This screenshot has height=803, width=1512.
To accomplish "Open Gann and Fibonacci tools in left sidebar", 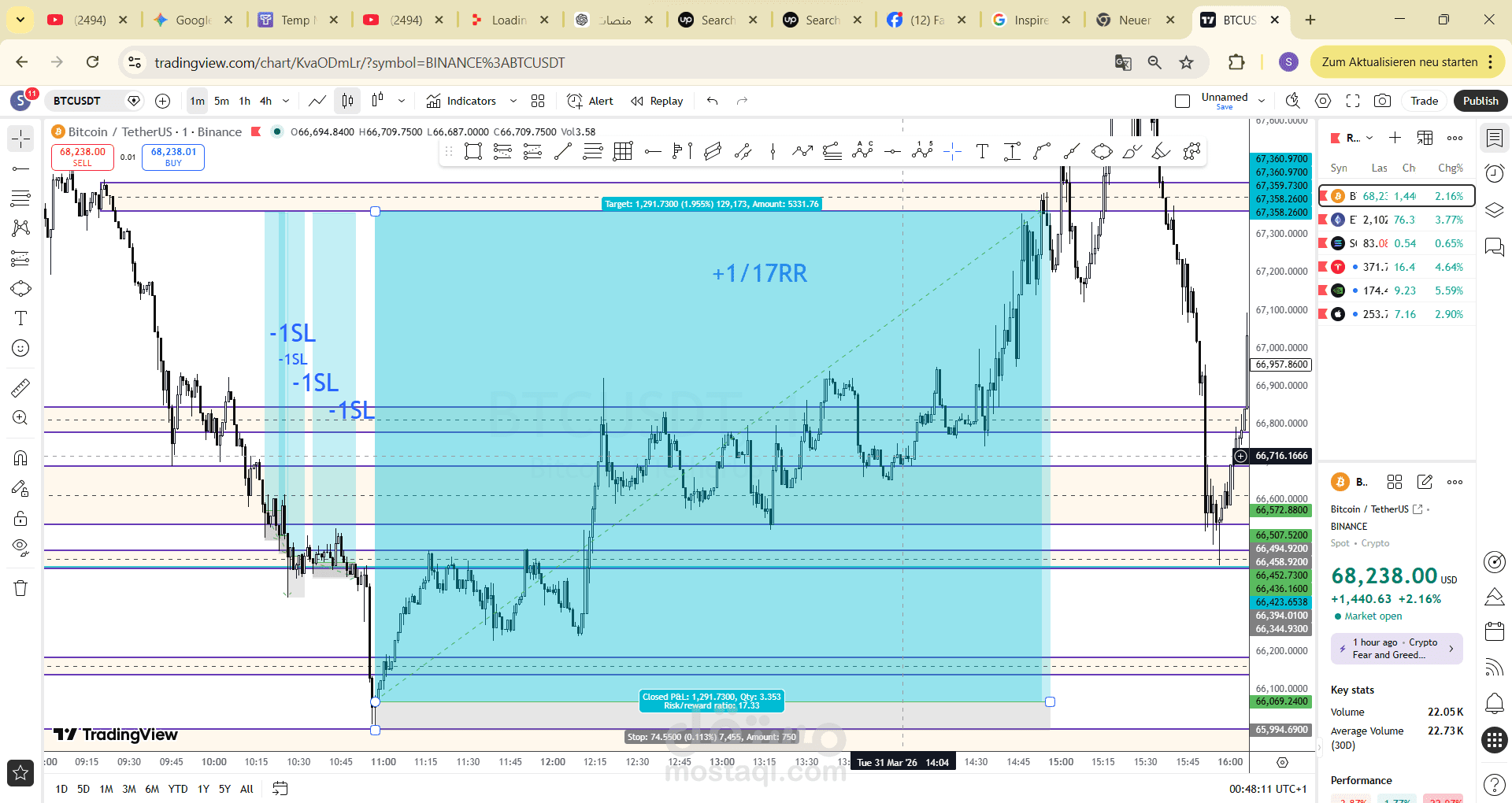I will [20, 198].
